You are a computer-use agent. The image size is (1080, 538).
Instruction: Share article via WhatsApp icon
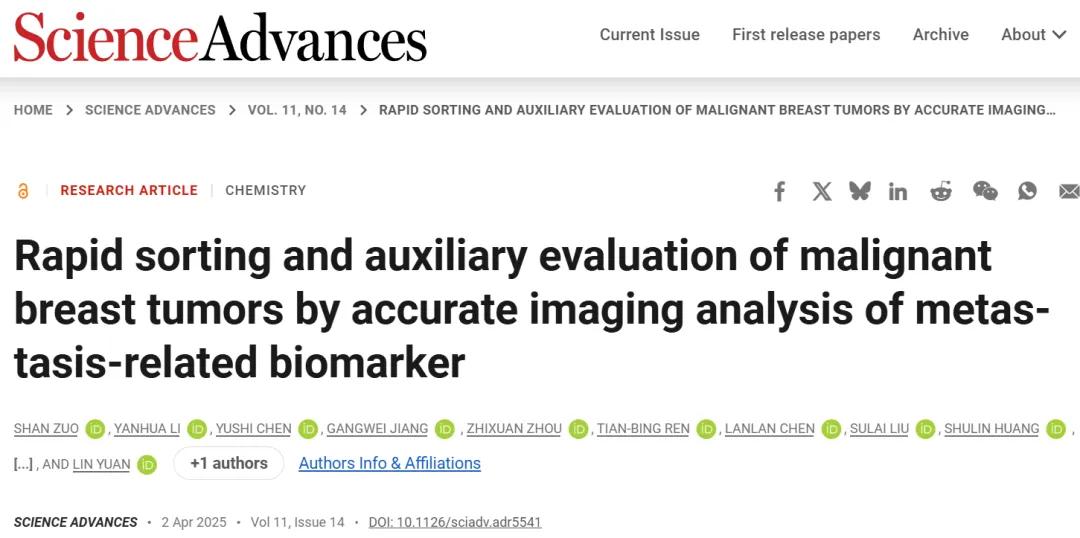(1027, 191)
